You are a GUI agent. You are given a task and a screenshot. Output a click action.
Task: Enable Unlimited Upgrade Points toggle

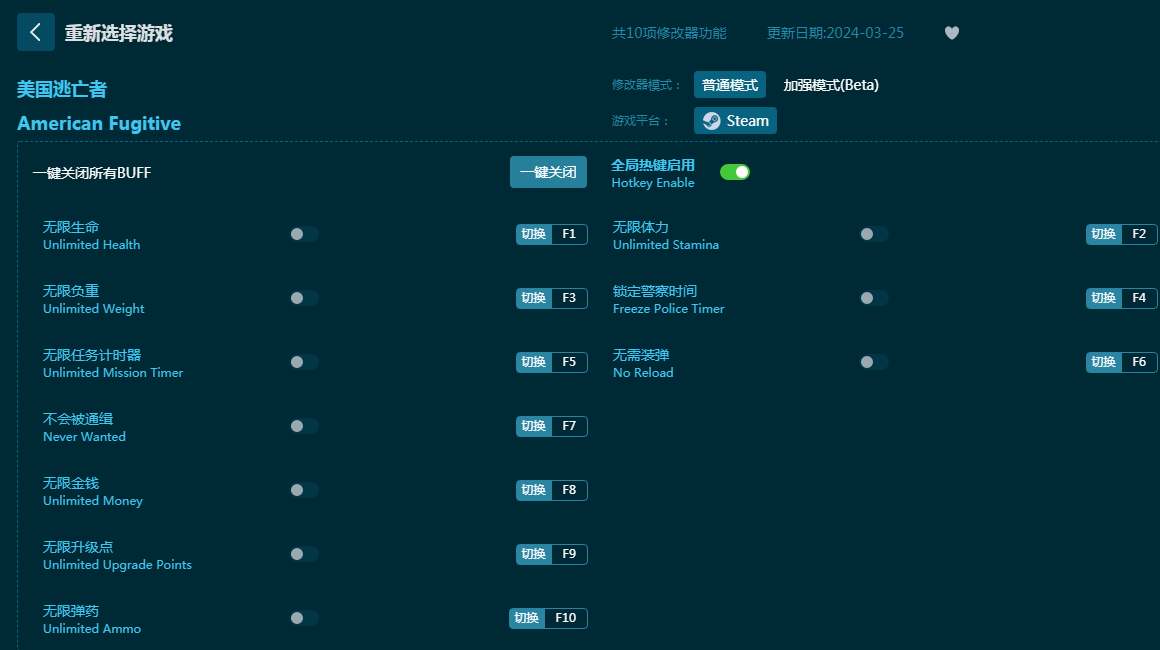tap(303, 554)
